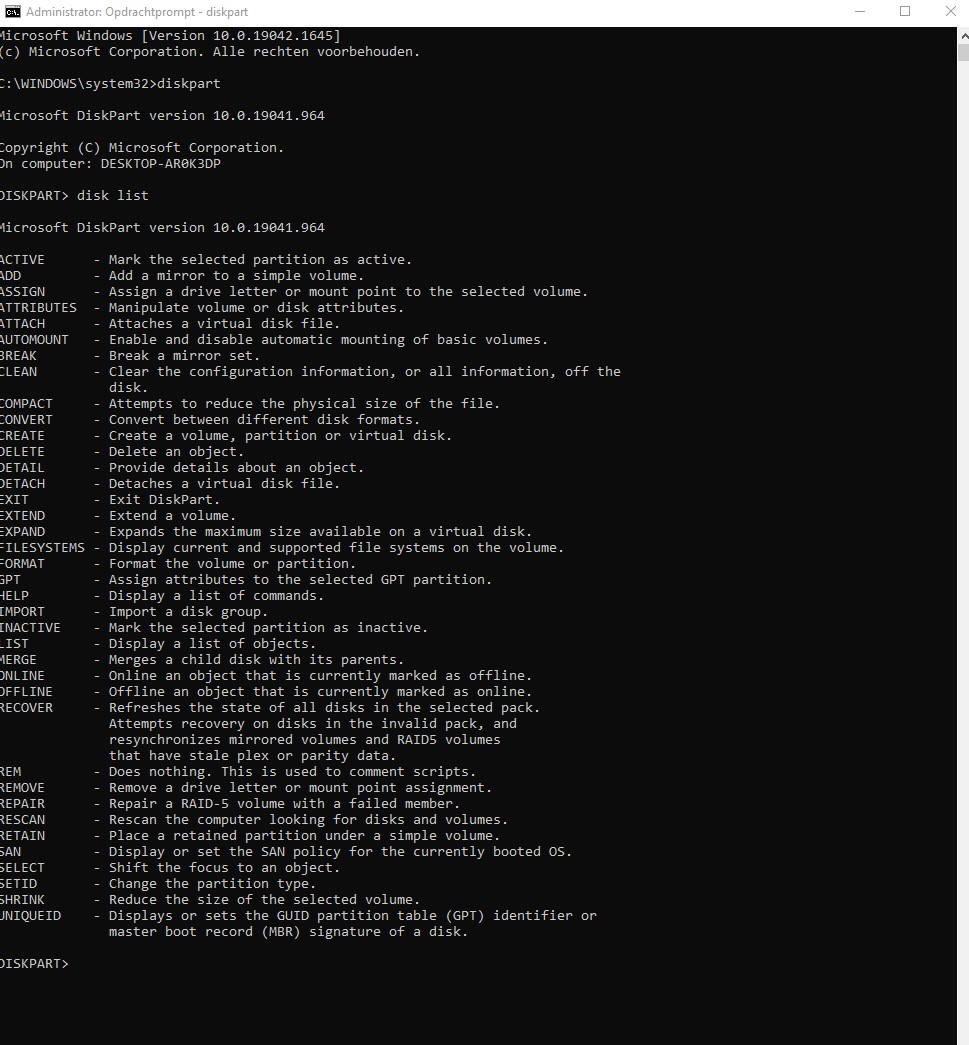
Task: Minimize the diskpart command window
Action: [x=860, y=12]
